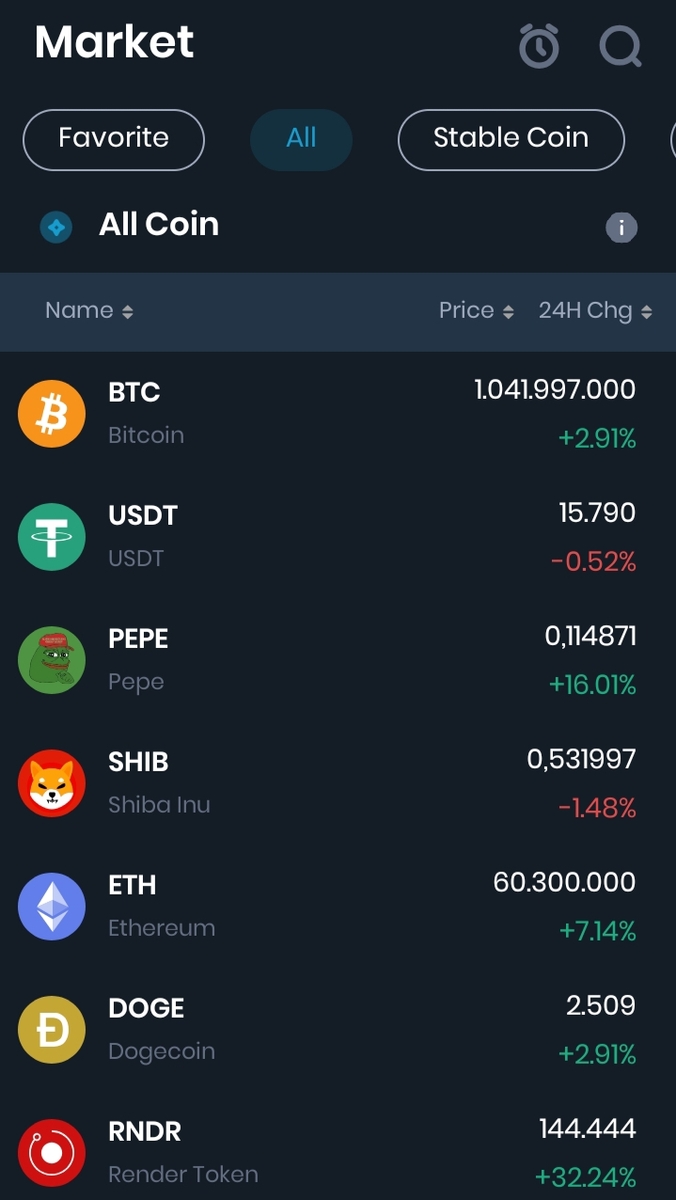The image size is (676, 1200).
Task: Open the price alarm clock icon
Action: tap(539, 45)
